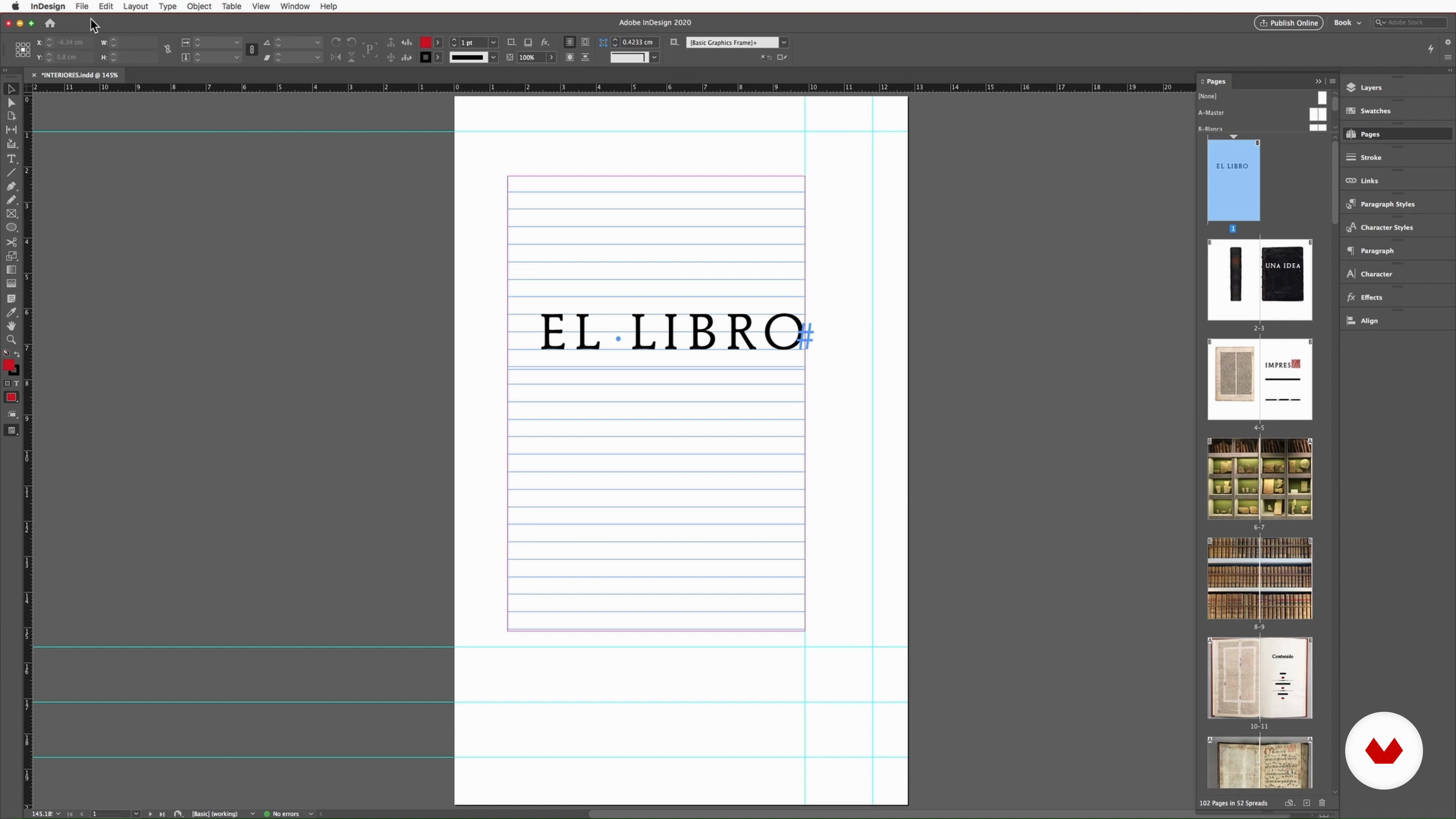Screen dimensions: 1456x819
Task: Open the Align panel
Action: (x=1397, y=320)
